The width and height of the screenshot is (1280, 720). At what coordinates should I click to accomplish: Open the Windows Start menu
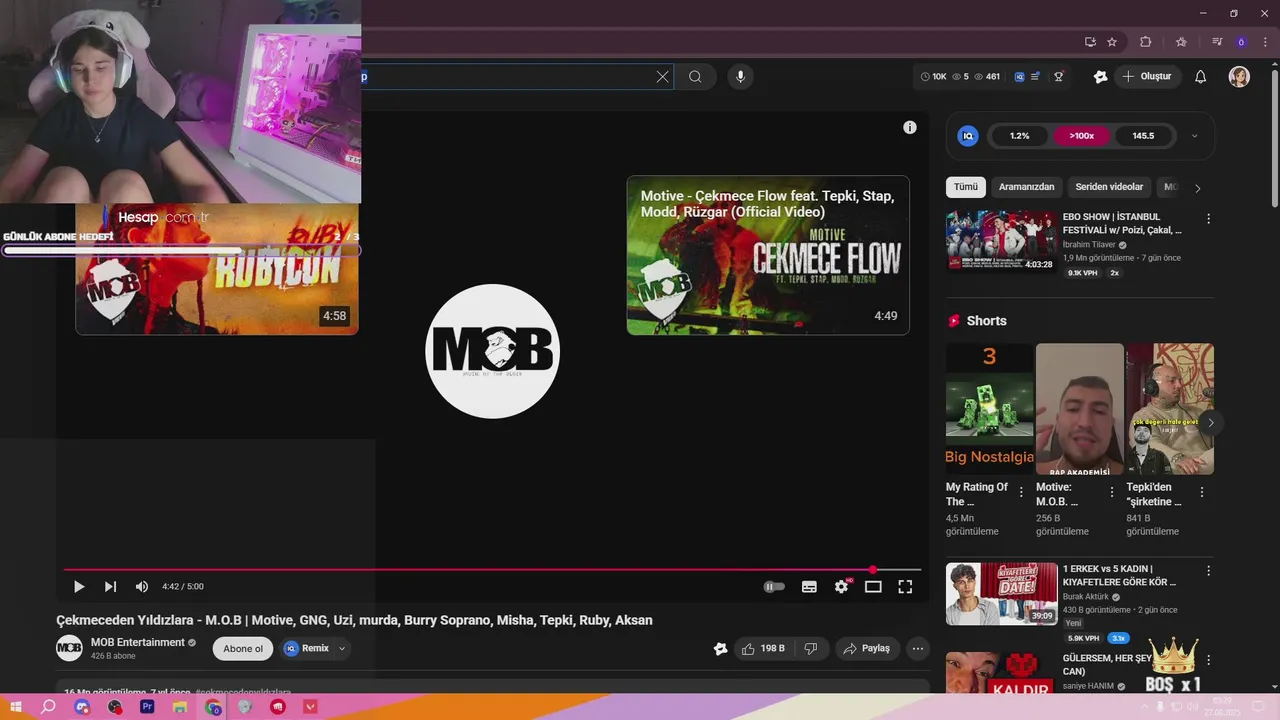tap(16, 707)
